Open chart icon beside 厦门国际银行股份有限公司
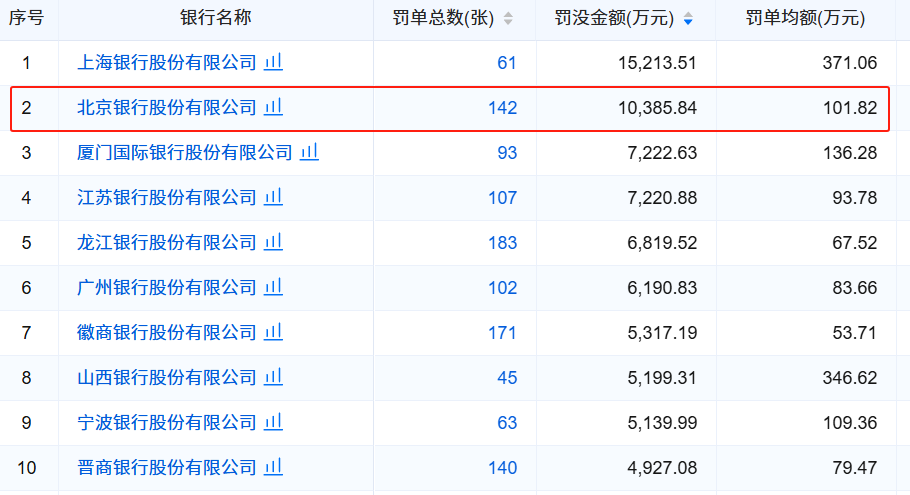Image resolution: width=910 pixels, height=495 pixels. (x=309, y=151)
